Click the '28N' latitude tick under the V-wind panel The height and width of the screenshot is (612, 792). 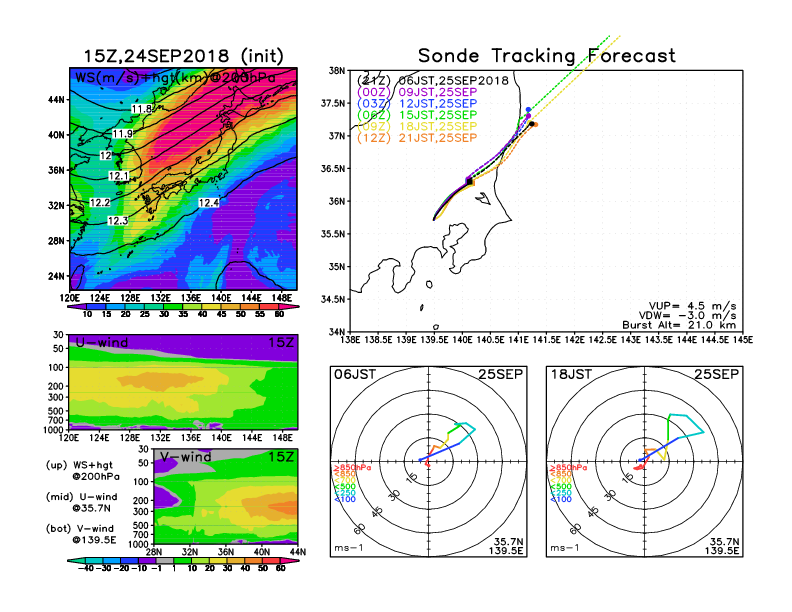pos(154,551)
